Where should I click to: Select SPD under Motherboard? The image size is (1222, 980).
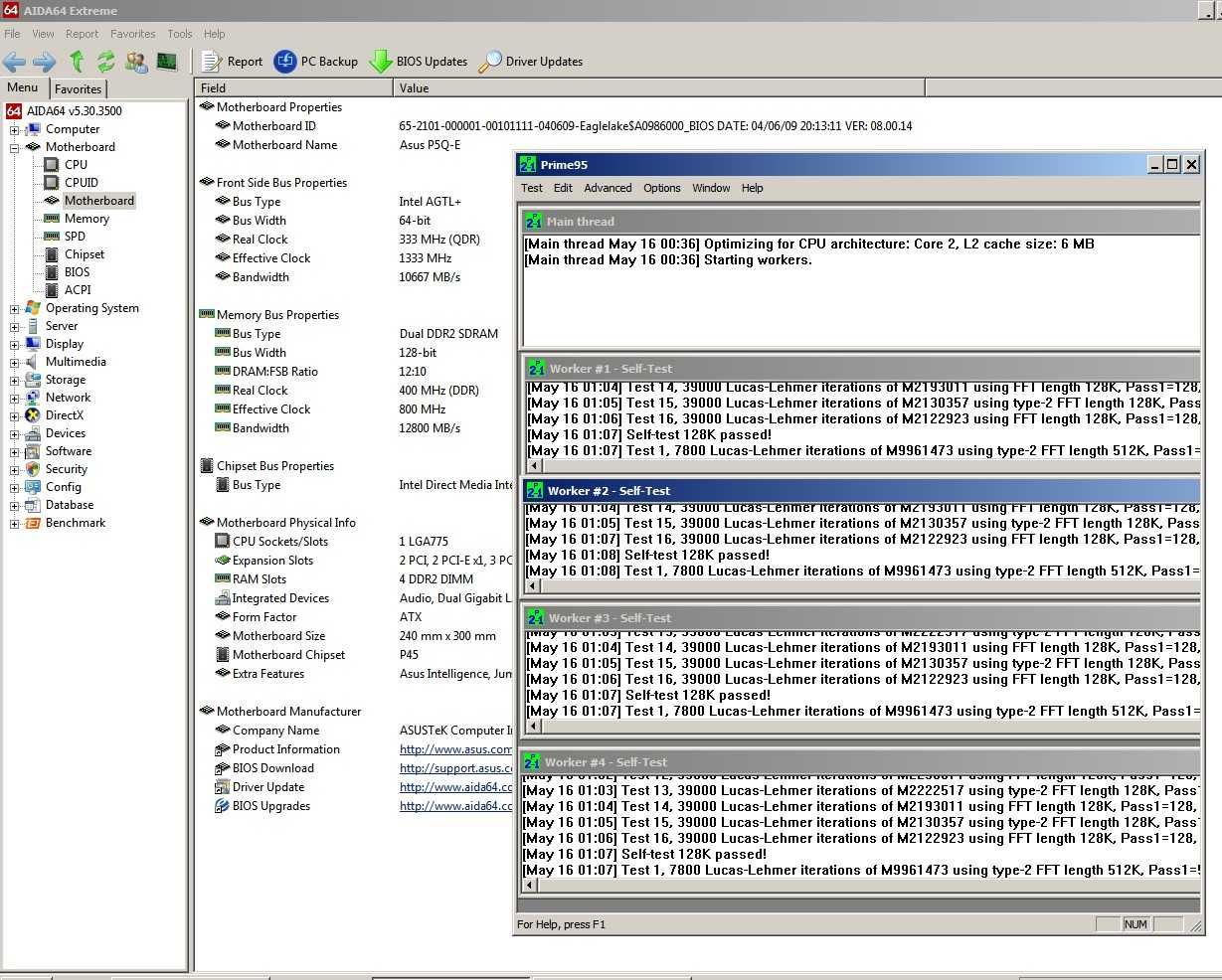pos(75,237)
